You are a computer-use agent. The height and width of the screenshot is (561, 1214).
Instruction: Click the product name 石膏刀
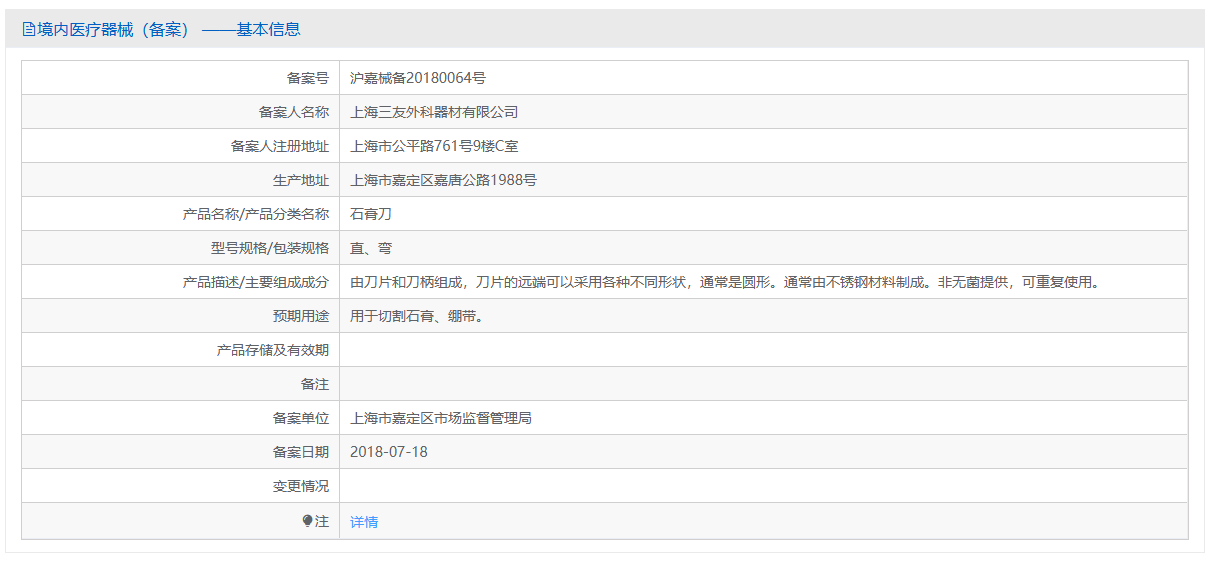click(x=371, y=214)
